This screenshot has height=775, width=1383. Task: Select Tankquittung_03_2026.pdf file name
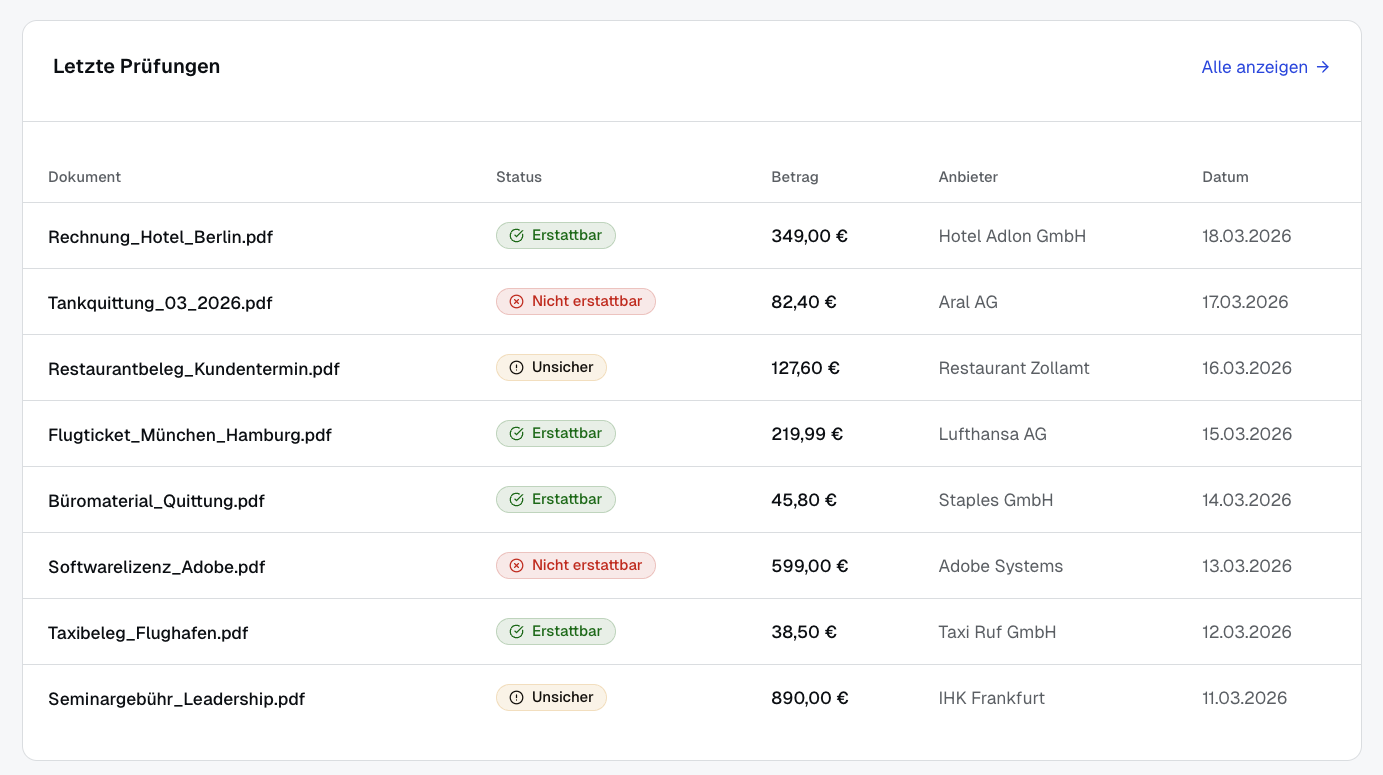click(160, 303)
